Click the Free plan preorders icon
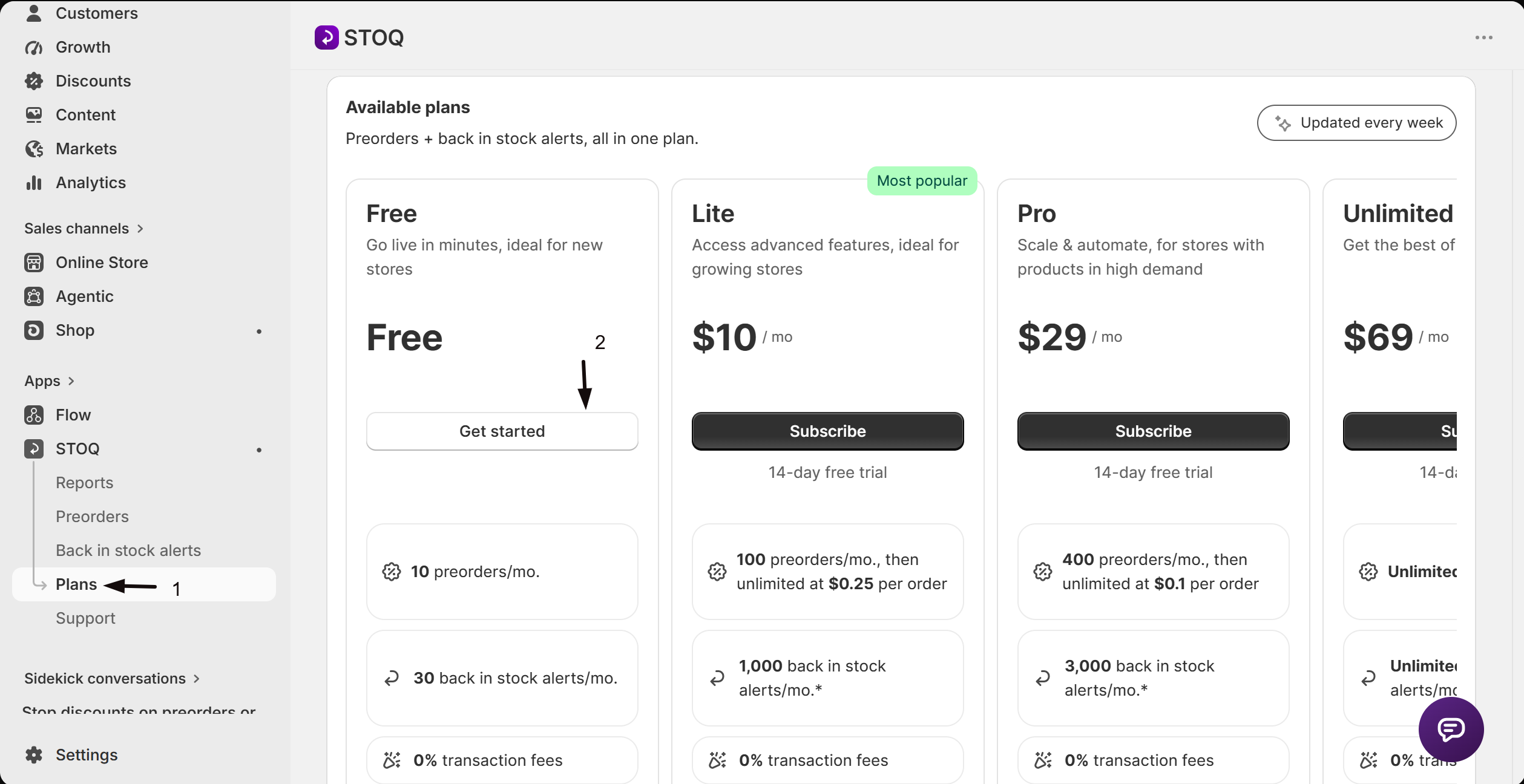Image resolution: width=1524 pixels, height=784 pixels. tap(392, 572)
